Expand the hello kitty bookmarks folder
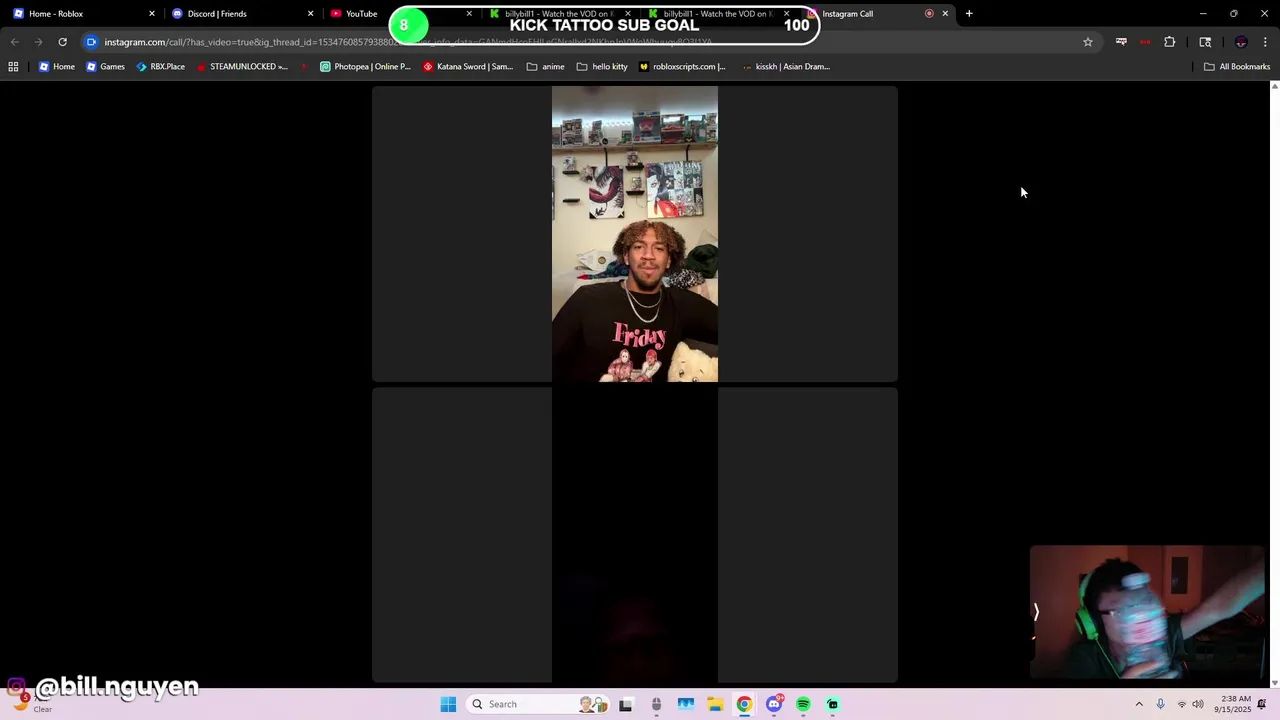This screenshot has width=1280, height=720. [x=602, y=67]
